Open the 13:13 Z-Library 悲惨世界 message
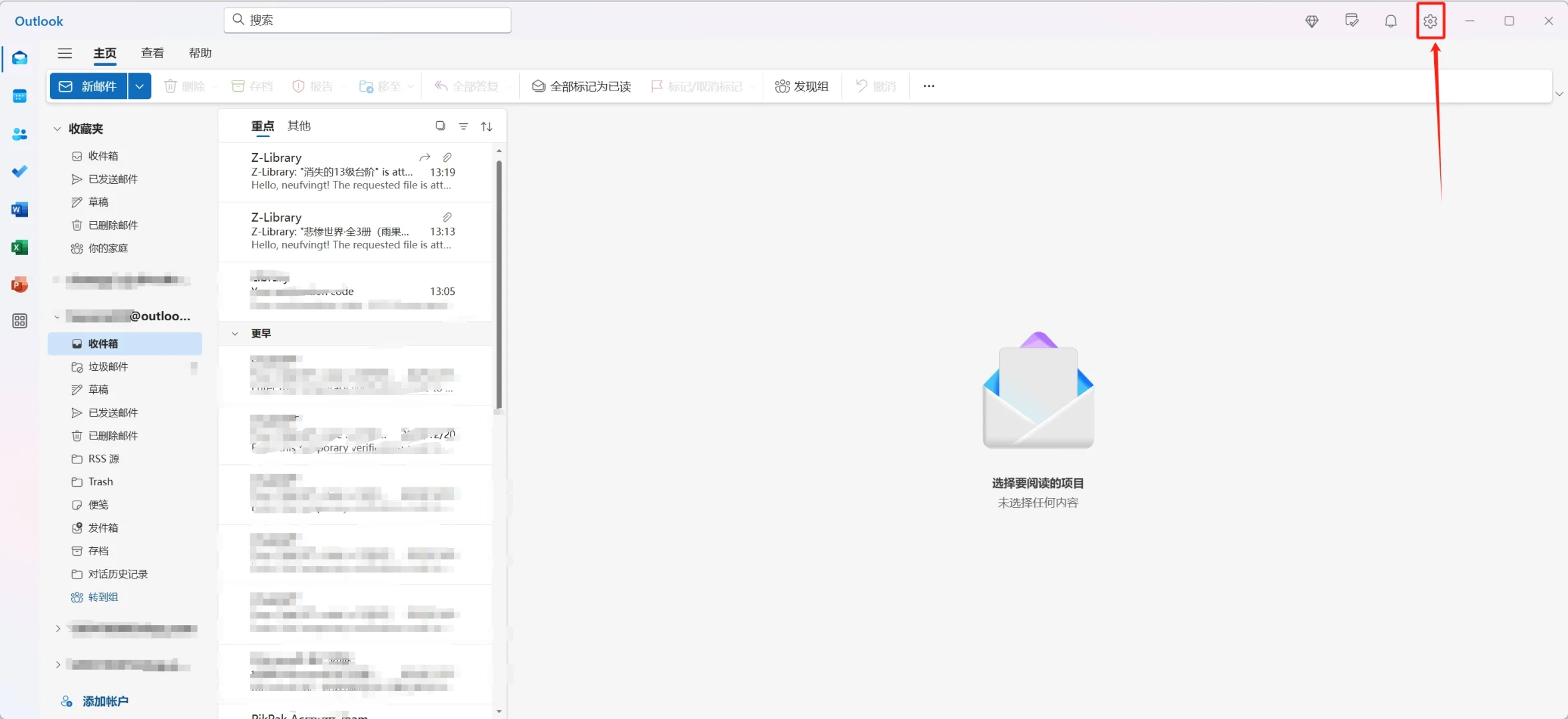The width and height of the screenshot is (1568, 719). coord(356,232)
